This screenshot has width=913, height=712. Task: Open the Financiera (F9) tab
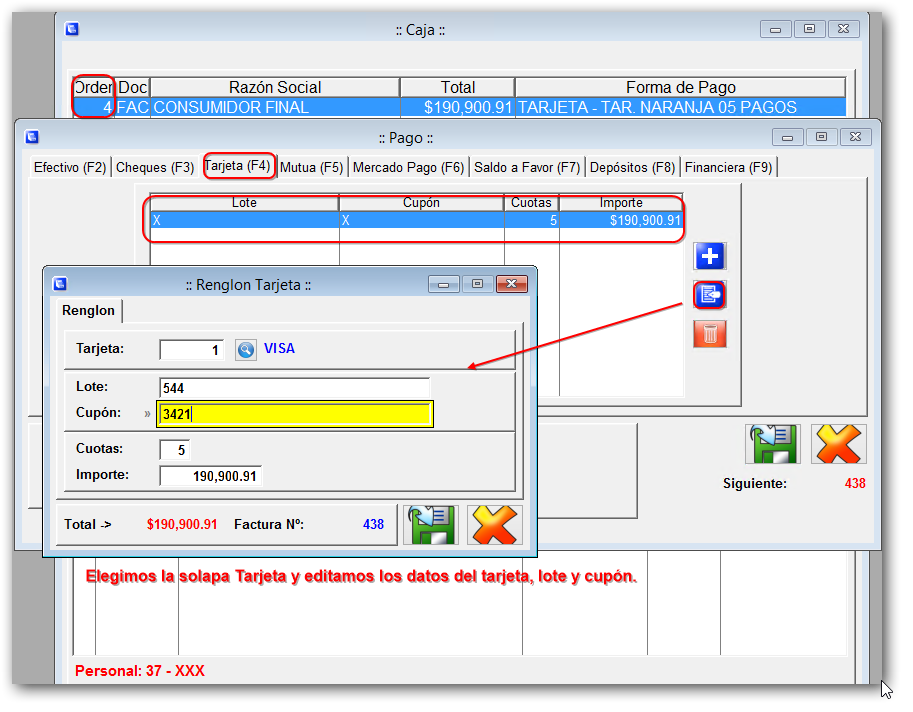(728, 167)
